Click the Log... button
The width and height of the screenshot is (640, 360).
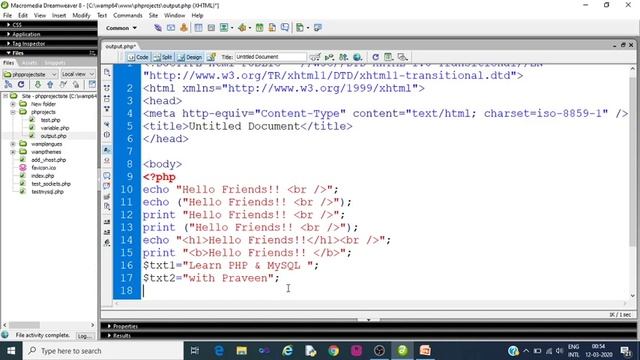(x=84, y=336)
